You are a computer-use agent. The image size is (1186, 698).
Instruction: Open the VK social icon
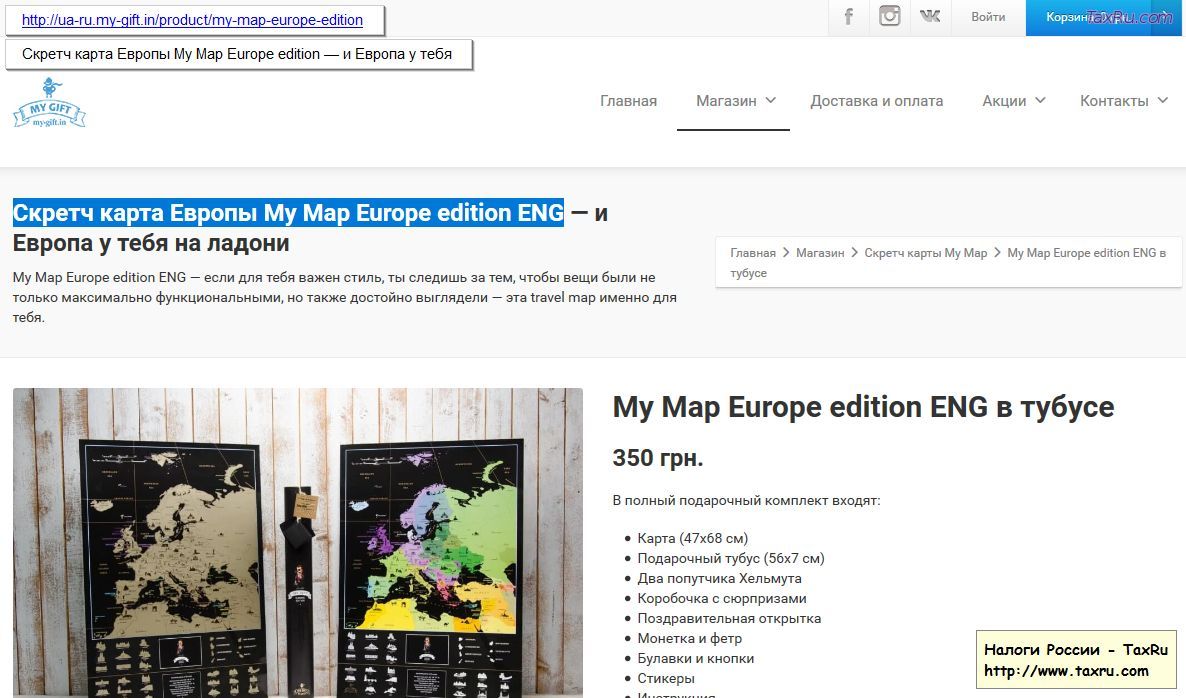930,17
